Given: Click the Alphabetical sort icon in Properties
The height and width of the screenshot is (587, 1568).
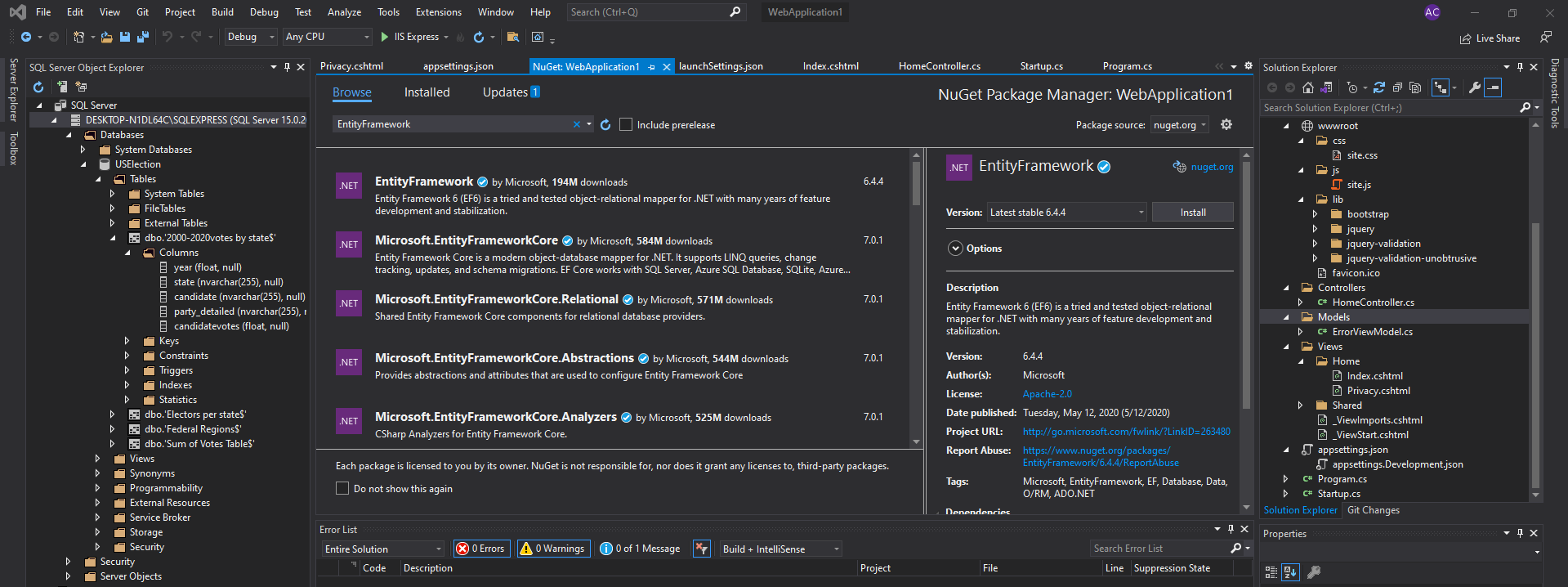Looking at the screenshot, I should [x=1290, y=572].
